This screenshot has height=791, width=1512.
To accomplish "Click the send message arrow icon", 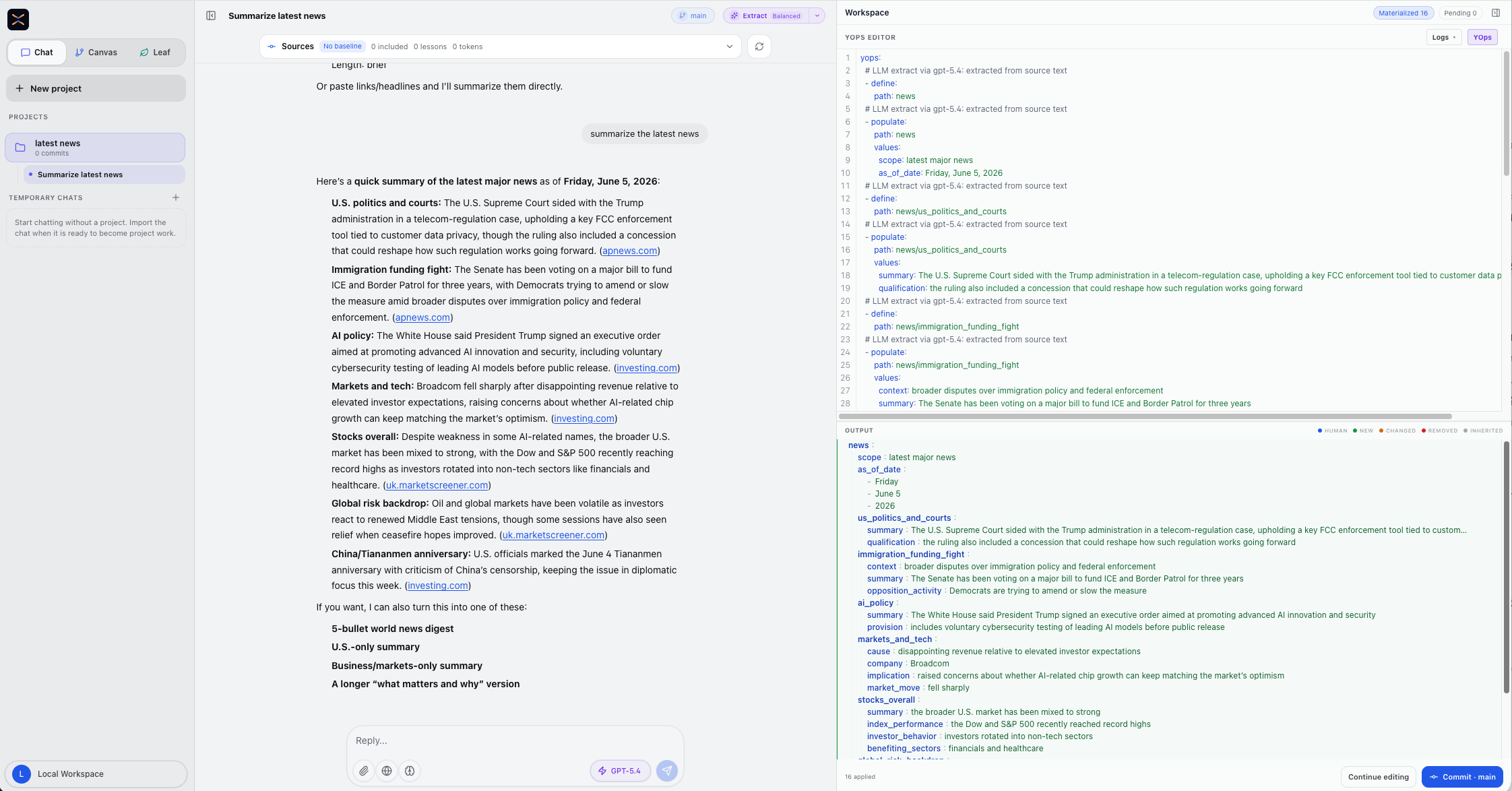I will click(x=667, y=771).
